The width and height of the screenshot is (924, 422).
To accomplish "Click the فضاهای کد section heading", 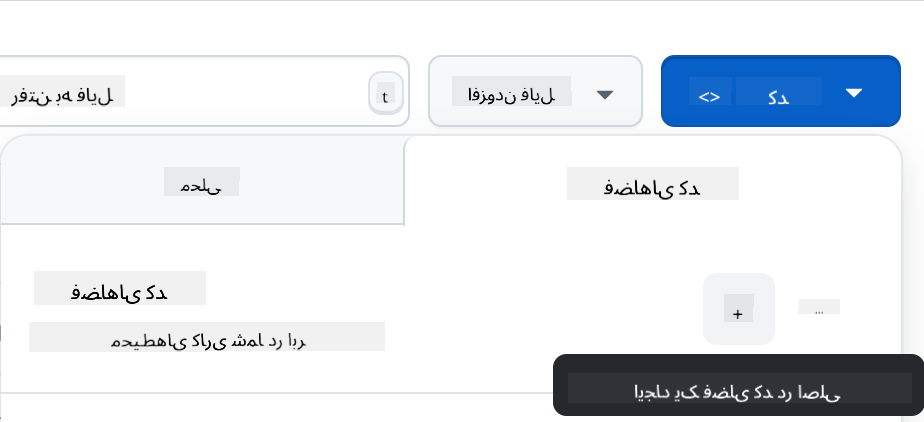I will coord(119,290).
